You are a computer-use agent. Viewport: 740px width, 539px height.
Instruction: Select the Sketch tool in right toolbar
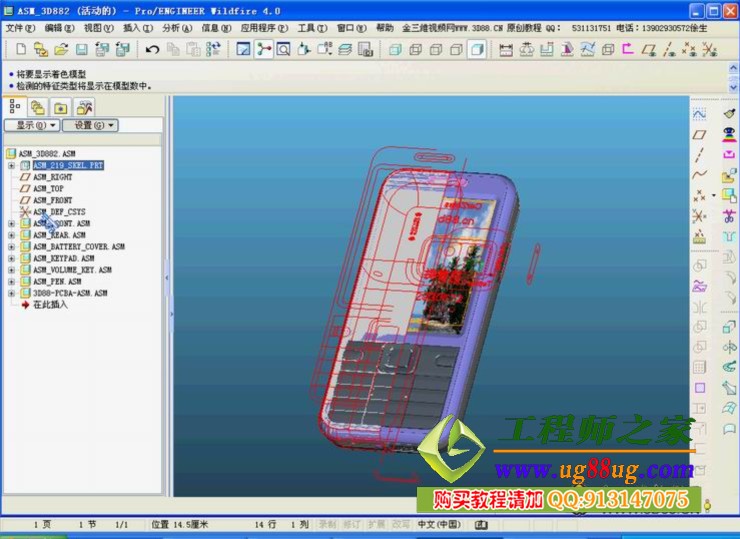[699, 114]
